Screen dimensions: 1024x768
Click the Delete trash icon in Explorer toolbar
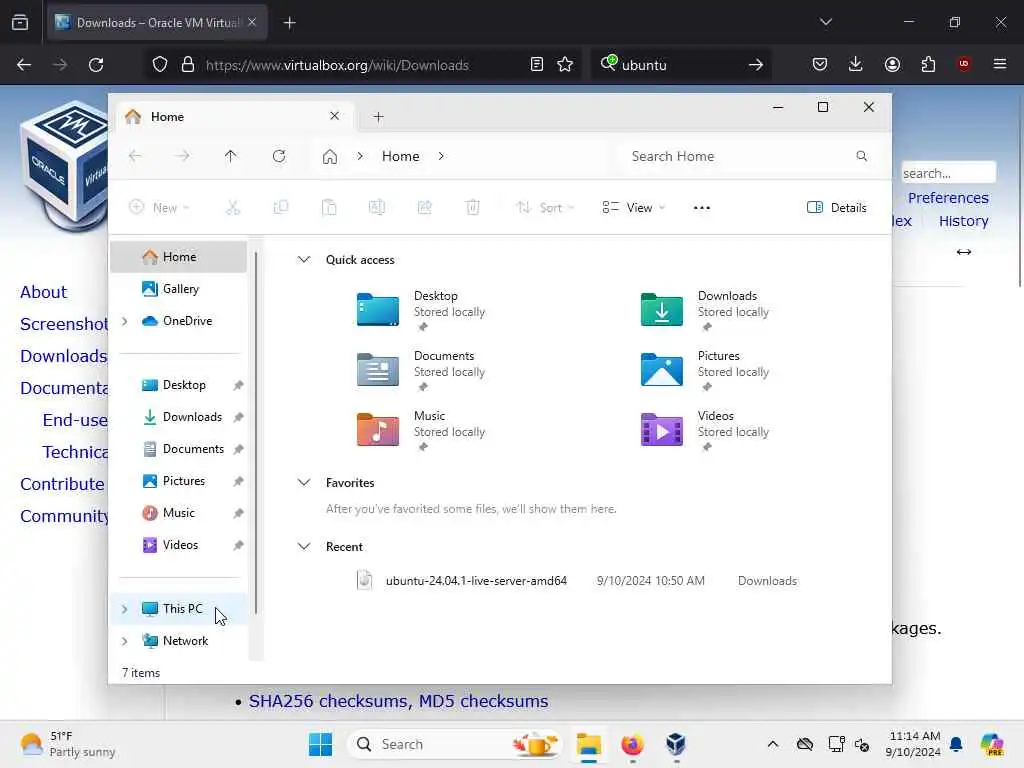tap(473, 208)
